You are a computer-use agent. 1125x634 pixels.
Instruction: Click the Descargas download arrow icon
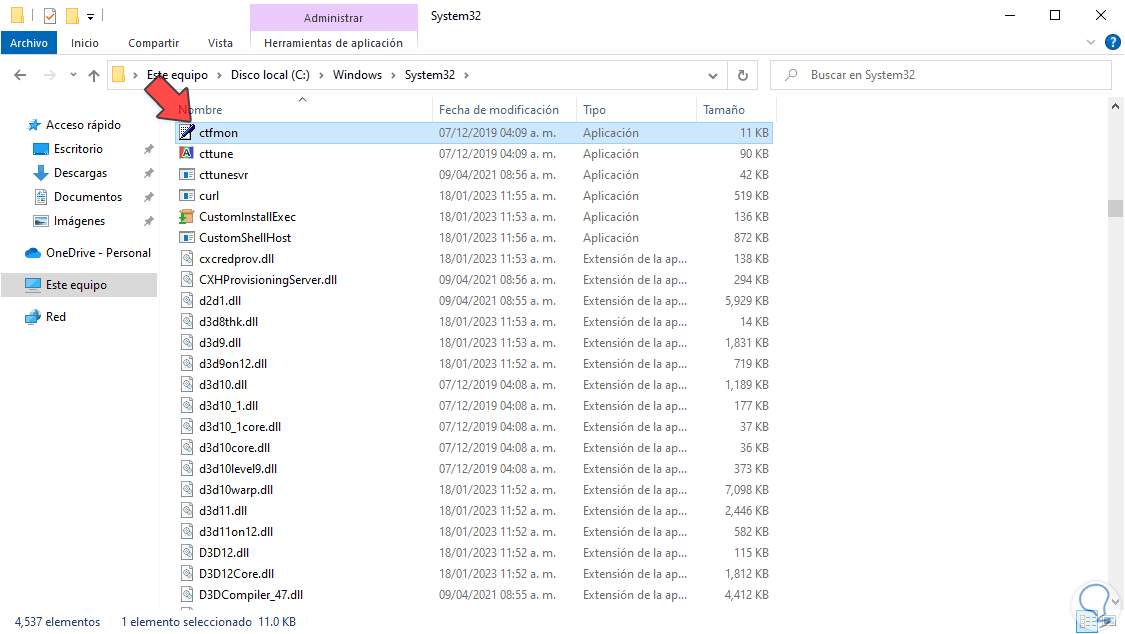click(x=41, y=173)
